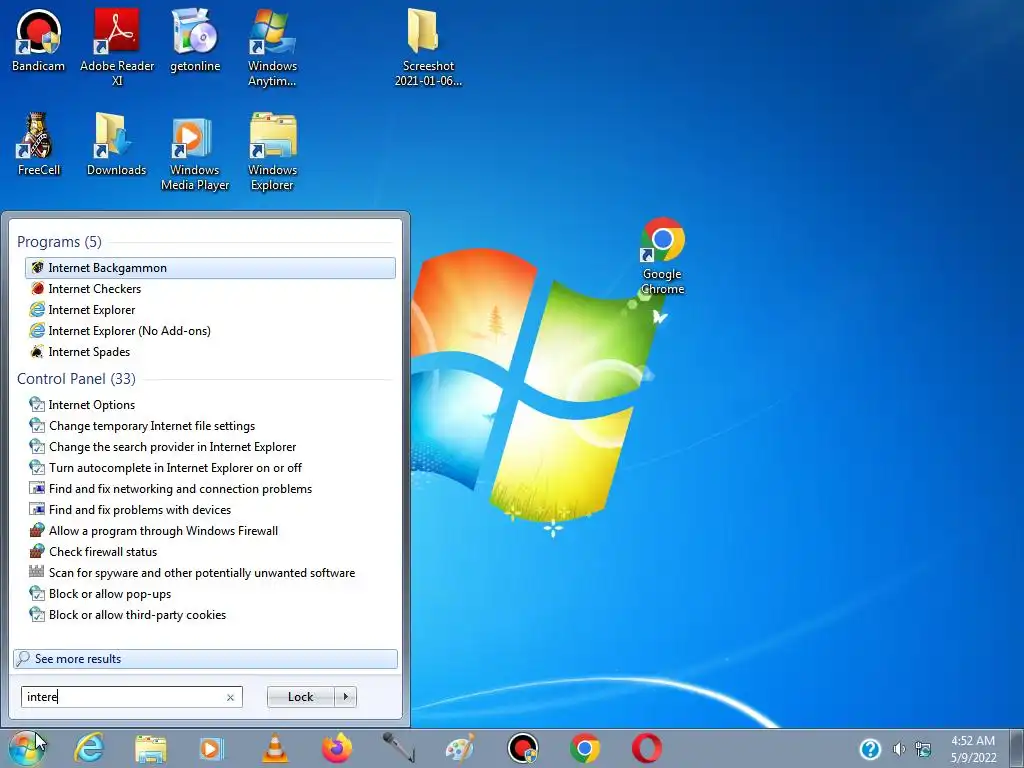1024x768 pixels.
Task: Click the clock showing 4:52 AM
Action: coord(973,749)
